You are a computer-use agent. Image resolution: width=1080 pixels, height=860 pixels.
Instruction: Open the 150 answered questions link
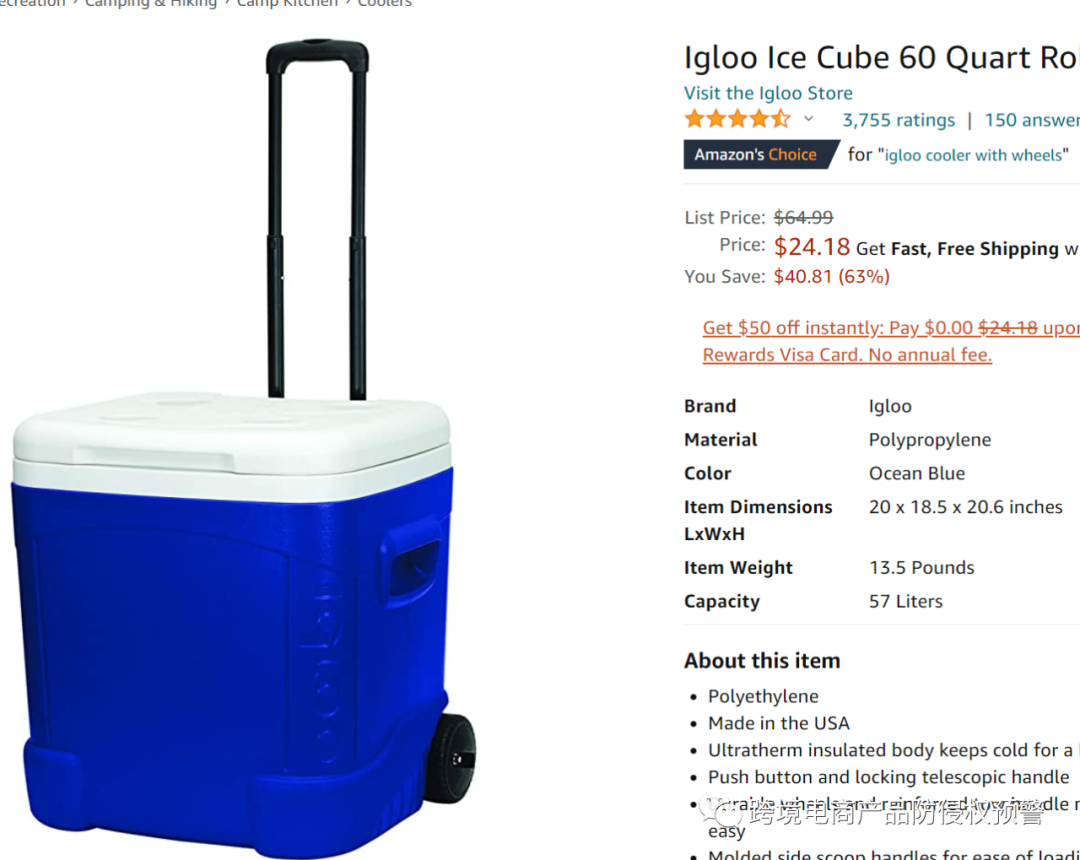[x=1032, y=120]
